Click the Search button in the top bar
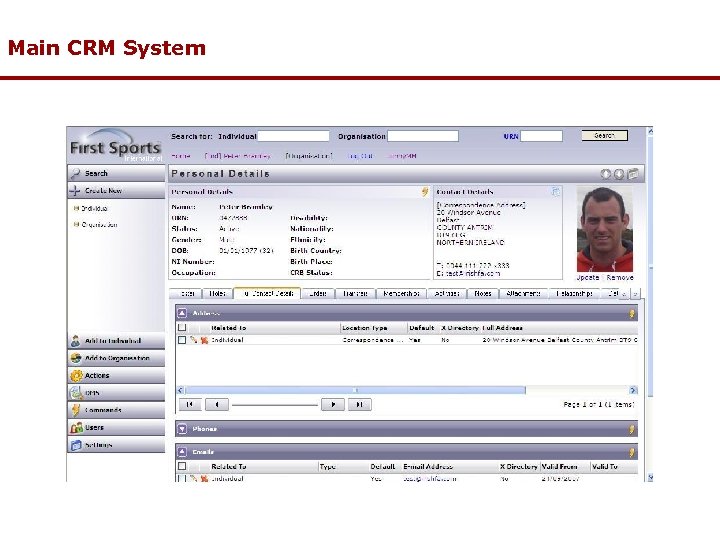720x540 pixels. 604,135
